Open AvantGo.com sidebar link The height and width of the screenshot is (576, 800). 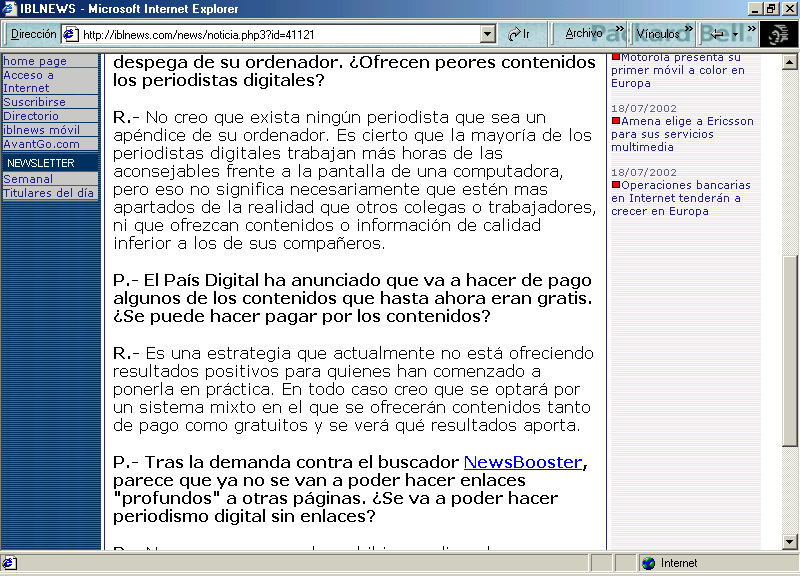pyautogui.click(x=41, y=144)
